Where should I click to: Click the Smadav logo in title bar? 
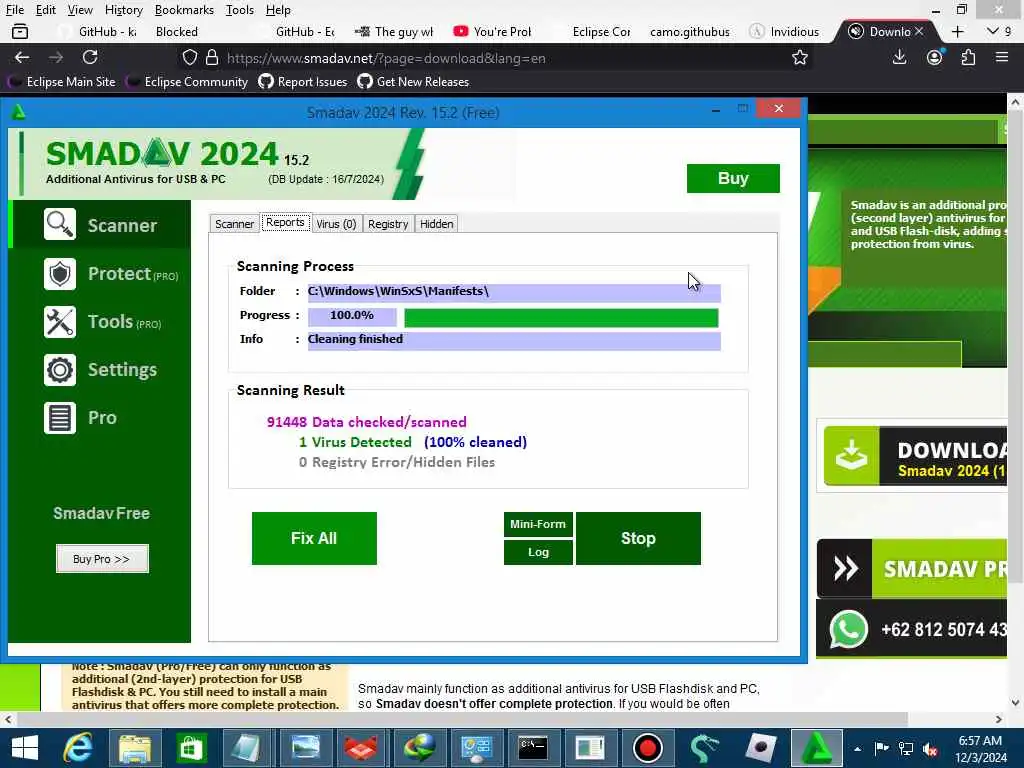pyautogui.click(x=19, y=112)
